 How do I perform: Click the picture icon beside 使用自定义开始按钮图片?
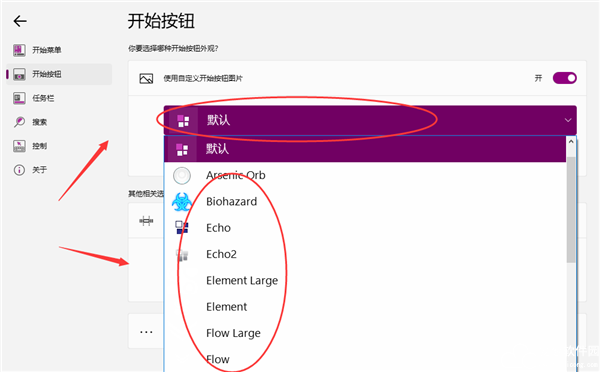click(146, 78)
